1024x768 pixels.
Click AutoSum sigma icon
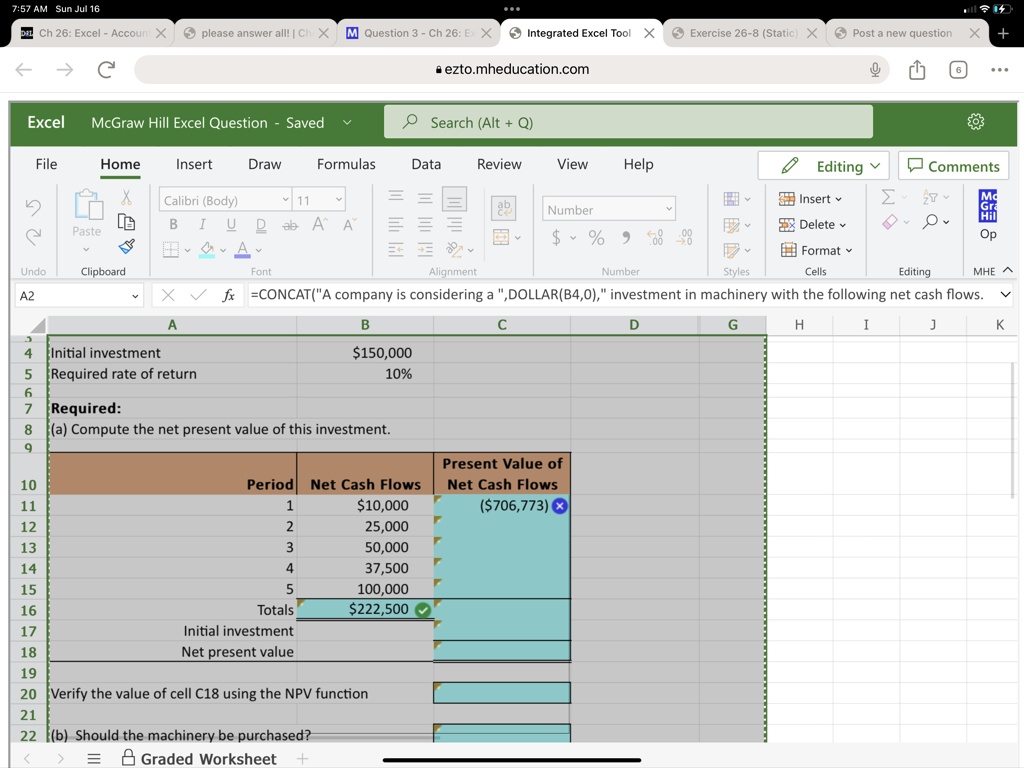click(x=888, y=197)
